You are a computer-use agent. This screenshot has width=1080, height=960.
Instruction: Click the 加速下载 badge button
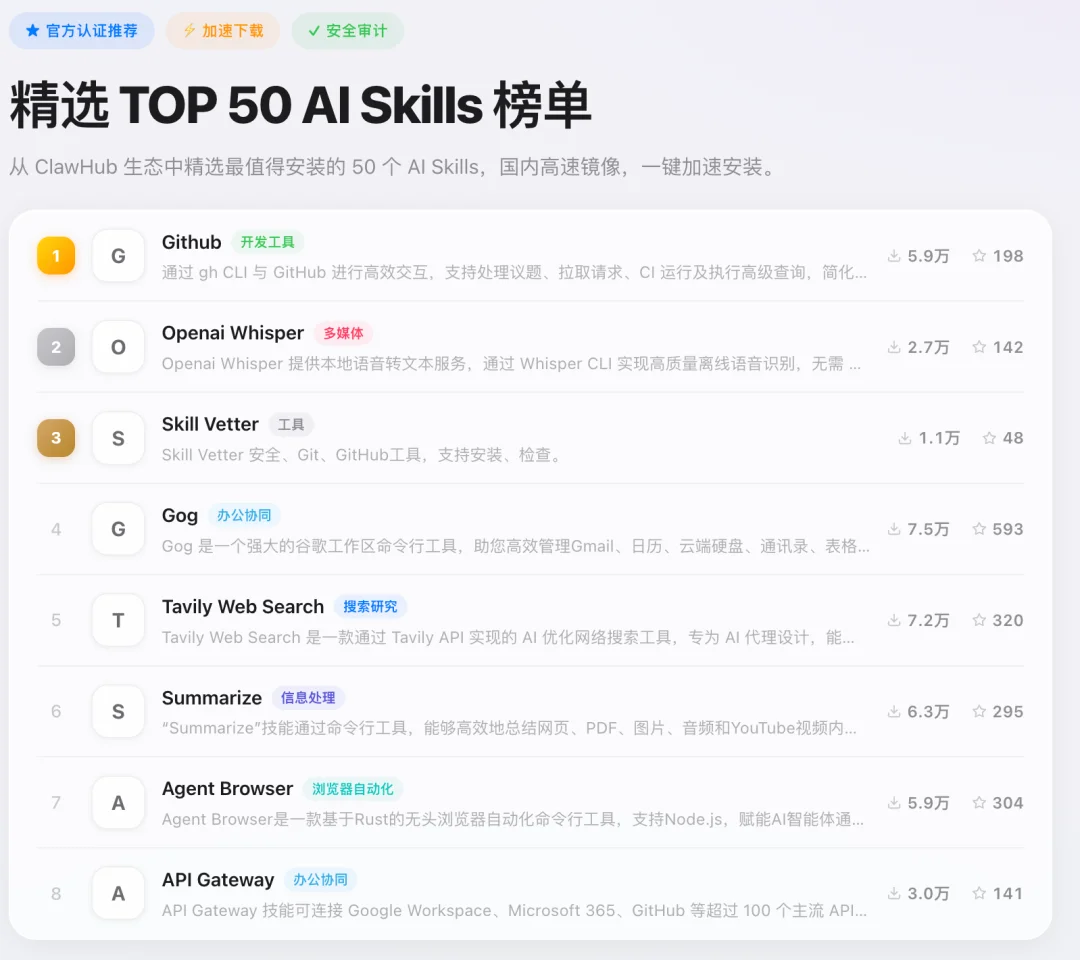point(222,31)
